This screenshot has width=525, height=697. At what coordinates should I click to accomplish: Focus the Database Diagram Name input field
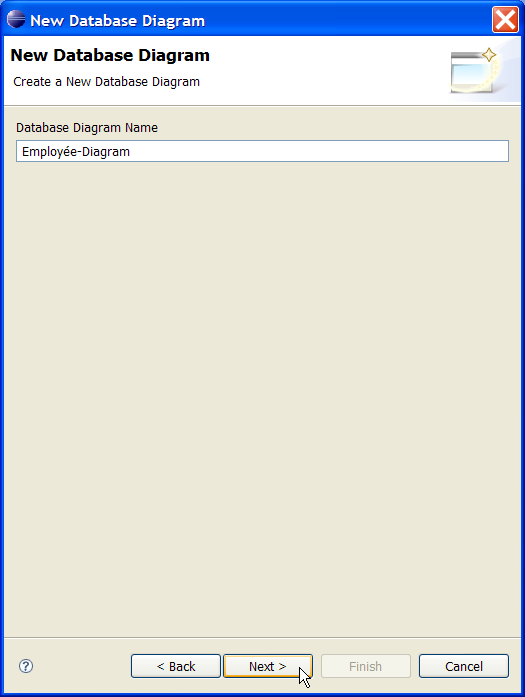point(262,151)
